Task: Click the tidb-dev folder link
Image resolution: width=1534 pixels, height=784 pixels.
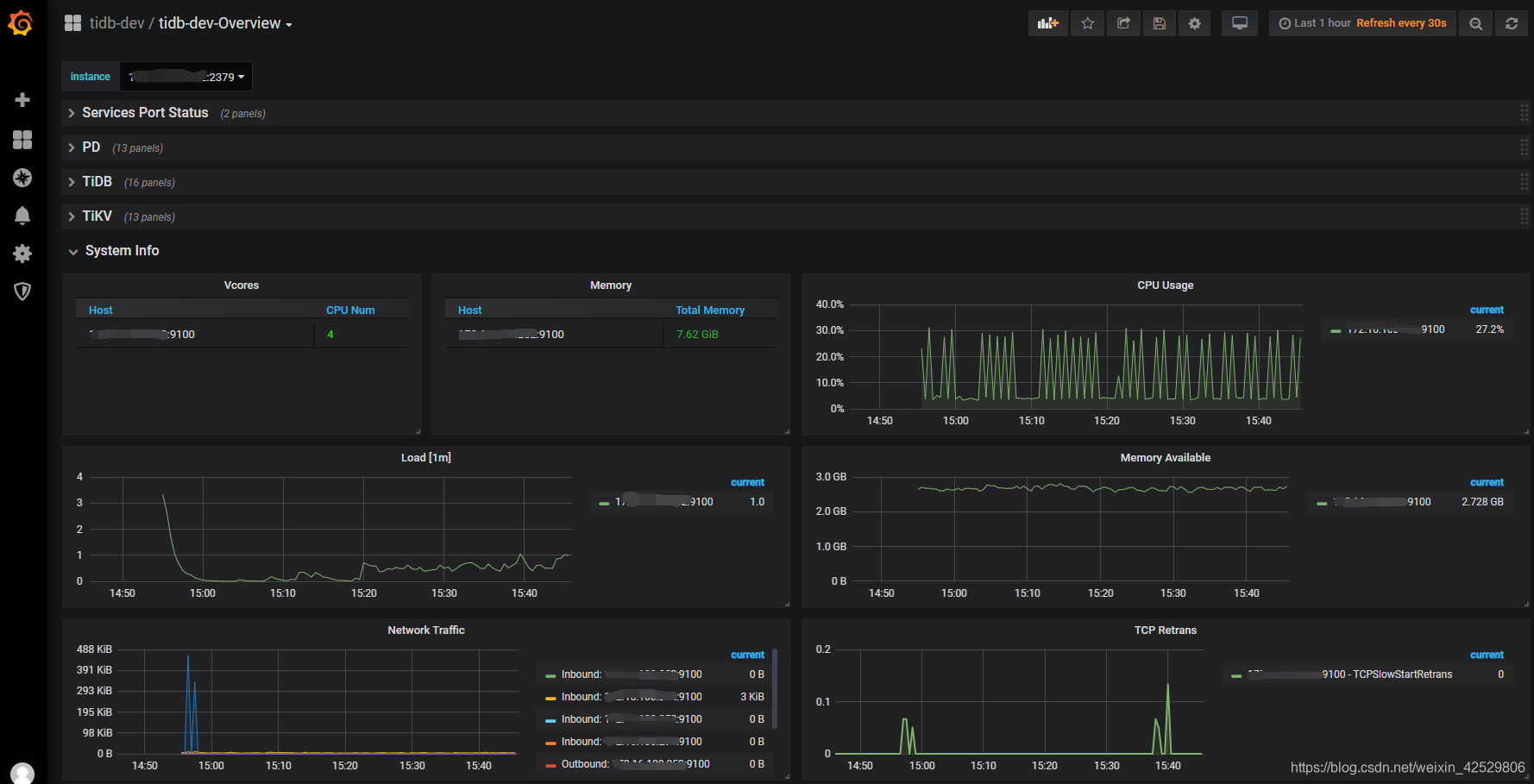Action: pyautogui.click(x=116, y=23)
